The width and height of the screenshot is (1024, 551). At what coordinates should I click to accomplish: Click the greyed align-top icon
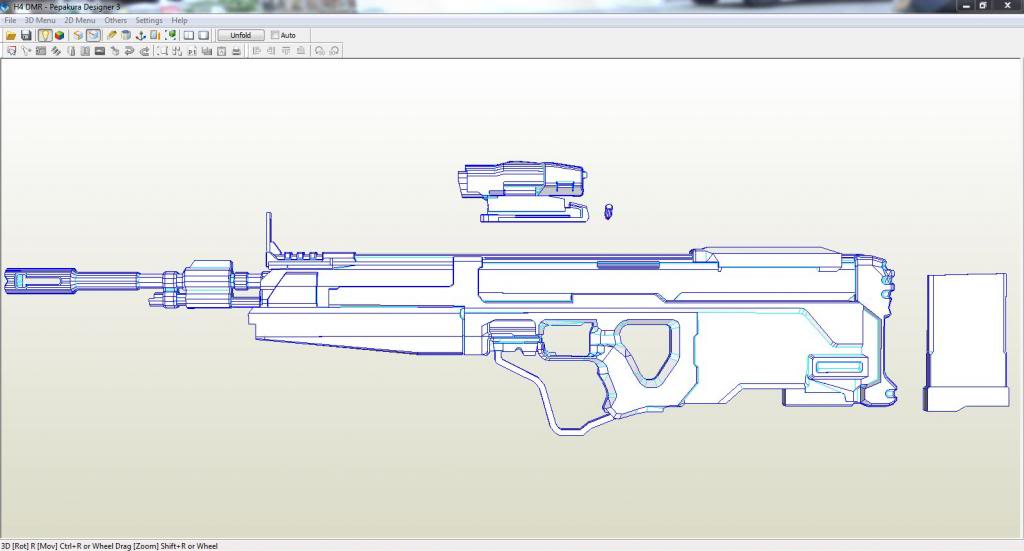point(285,50)
